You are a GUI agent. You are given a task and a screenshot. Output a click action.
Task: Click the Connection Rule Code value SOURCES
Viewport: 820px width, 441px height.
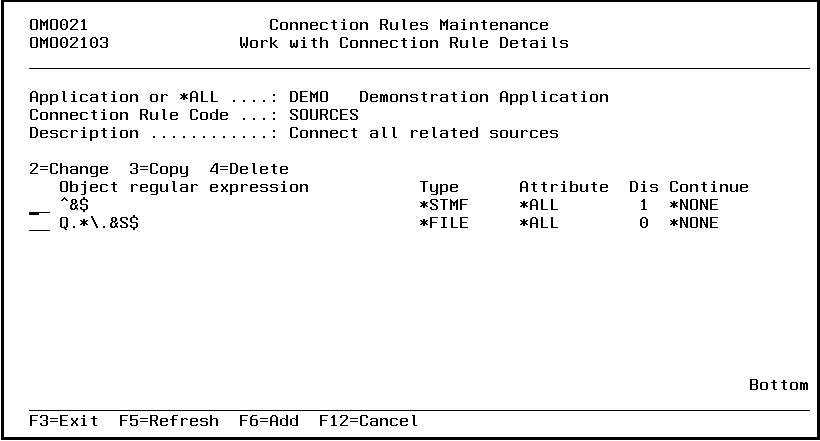(x=323, y=115)
